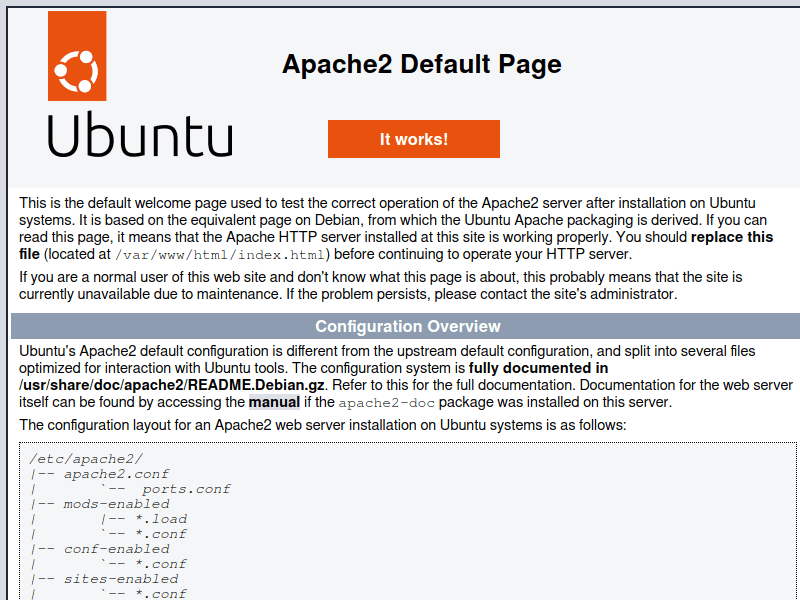Image resolution: width=800 pixels, height=600 pixels.
Task: Click the bold /usr/share/doc/apache2/README.Debian.gz path
Action: (x=172, y=385)
